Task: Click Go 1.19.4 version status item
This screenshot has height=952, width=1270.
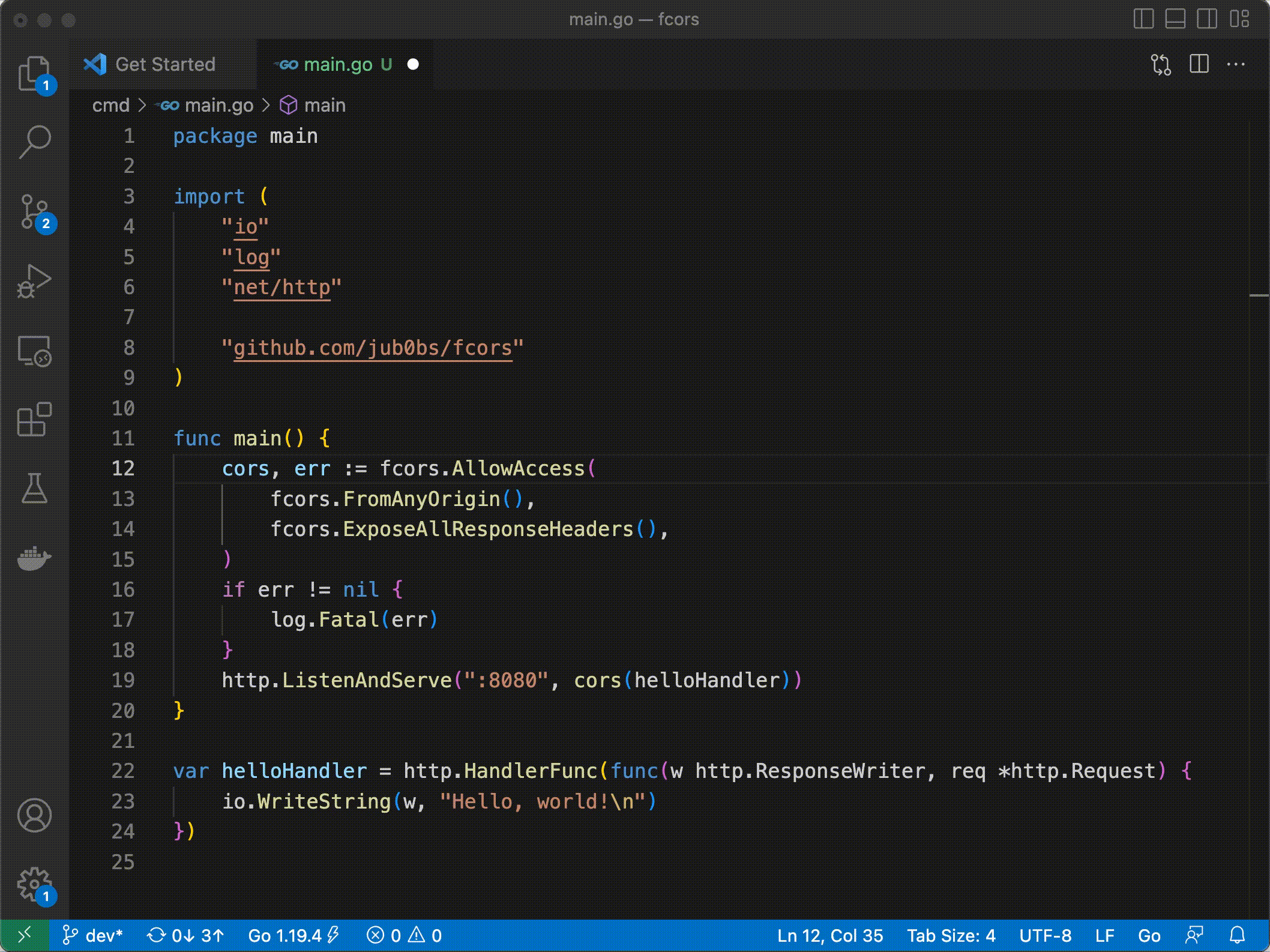Action: coord(293,935)
